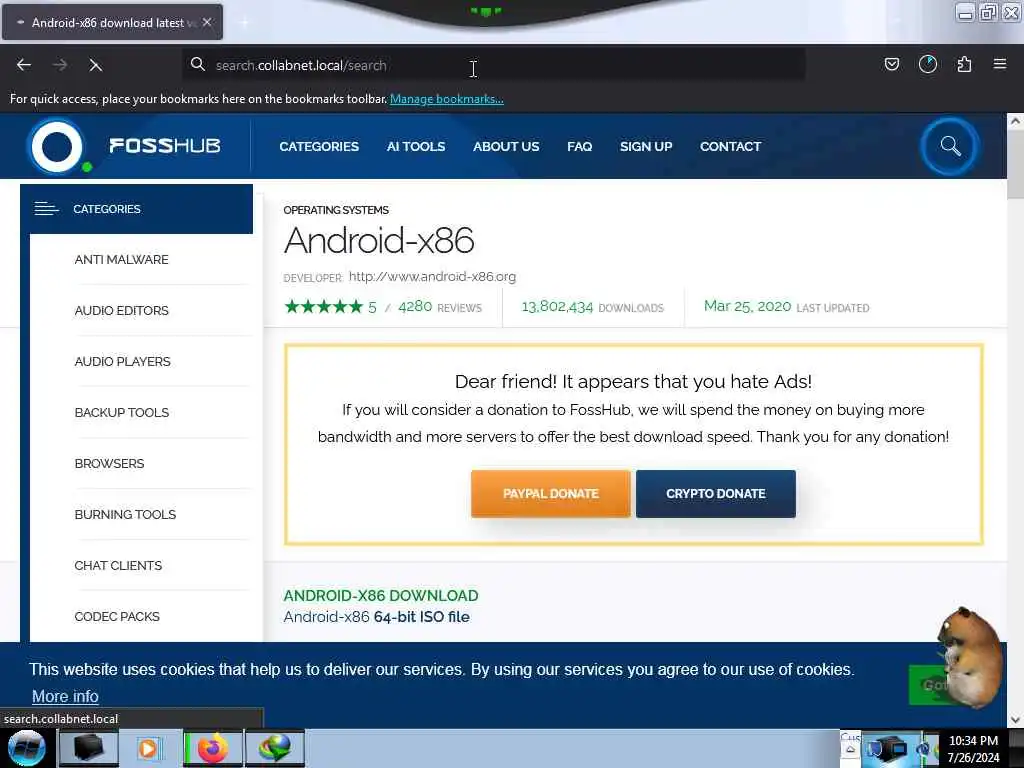Click the vertical scrollbar thumb

(1015, 163)
